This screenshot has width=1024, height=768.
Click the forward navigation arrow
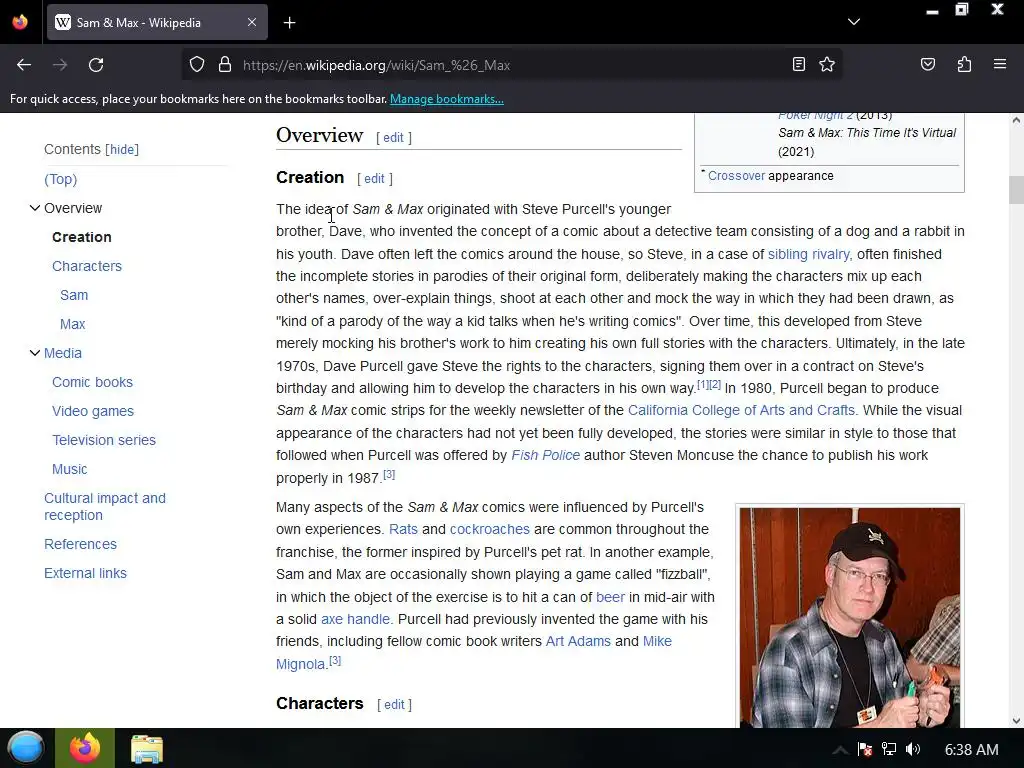pyautogui.click(x=60, y=65)
